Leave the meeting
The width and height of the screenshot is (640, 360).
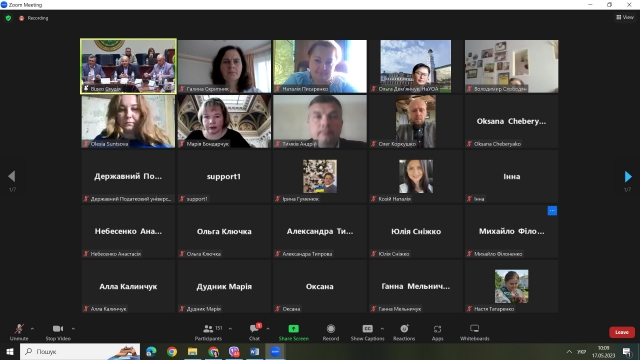click(622, 332)
